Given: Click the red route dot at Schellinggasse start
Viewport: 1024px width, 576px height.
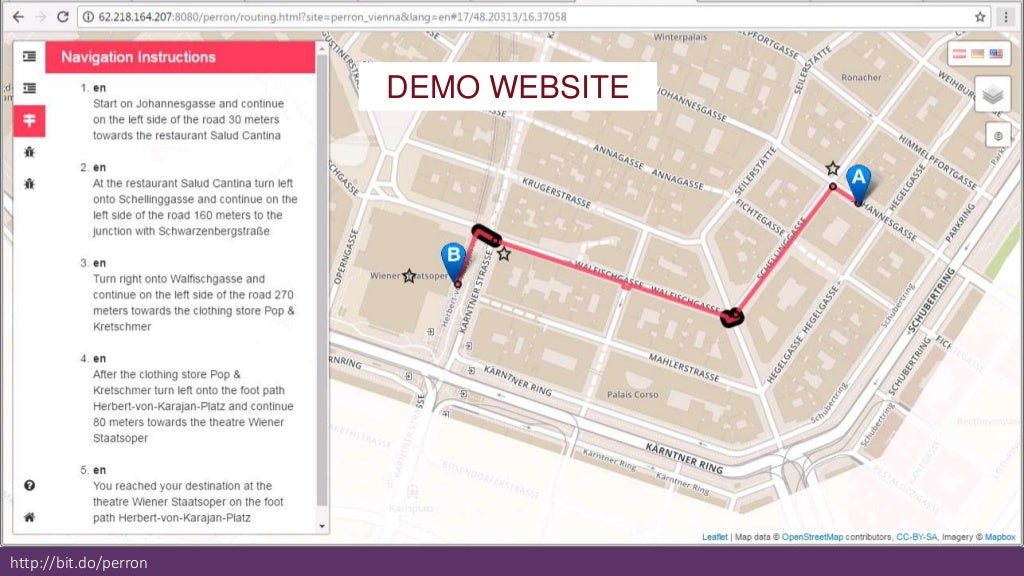Looking at the screenshot, I should coord(833,187).
